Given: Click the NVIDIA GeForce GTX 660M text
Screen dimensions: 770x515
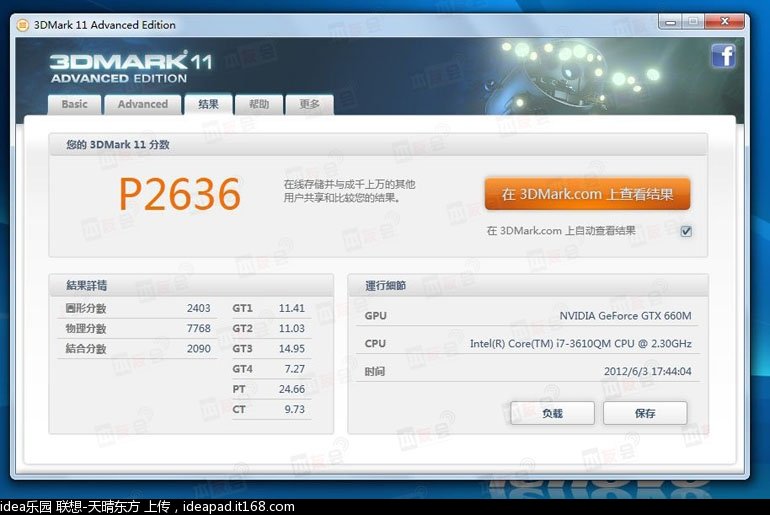Looking at the screenshot, I should coord(625,316).
